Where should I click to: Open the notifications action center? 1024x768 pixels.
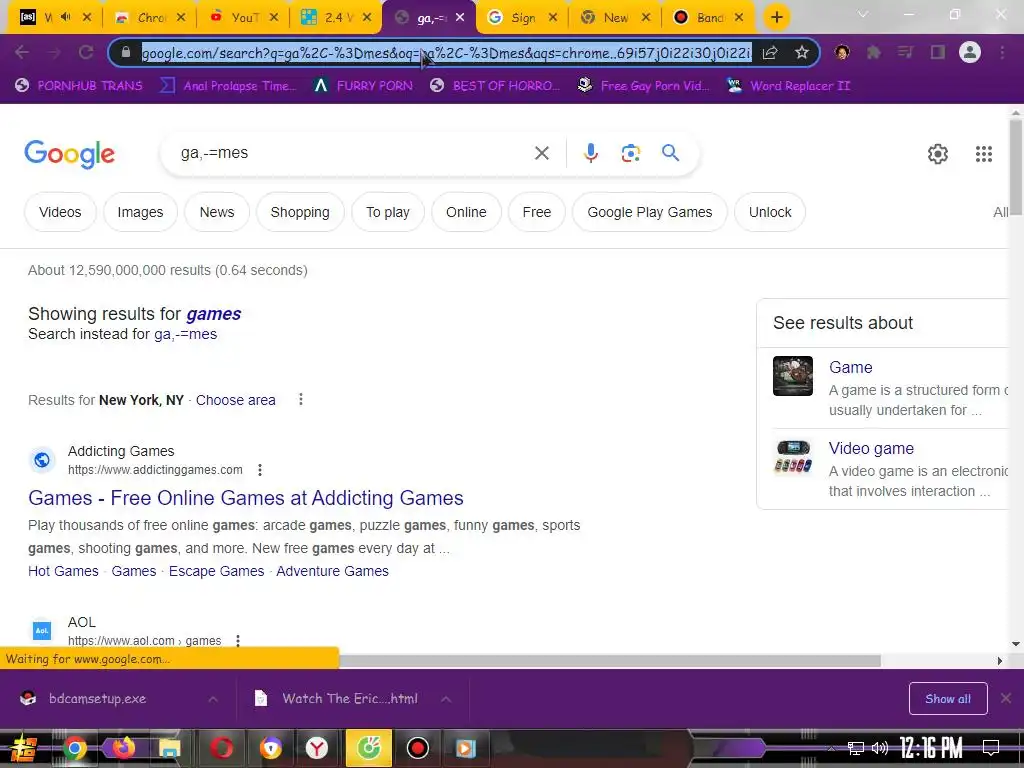[x=991, y=748]
